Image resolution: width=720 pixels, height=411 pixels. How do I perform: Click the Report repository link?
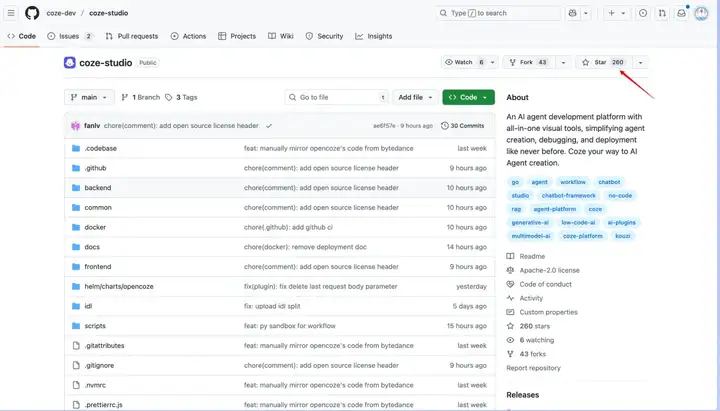534,368
